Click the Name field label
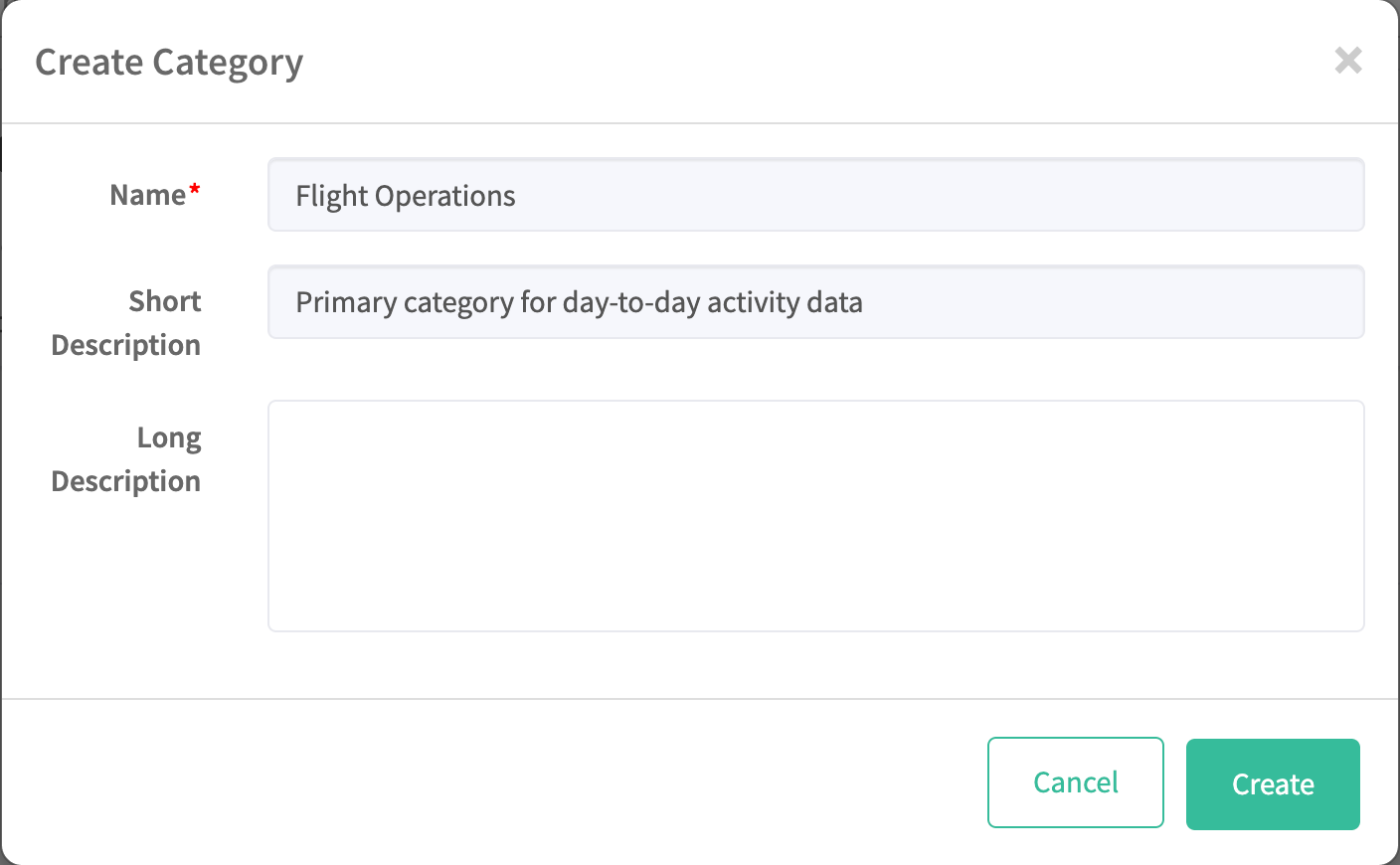Image resolution: width=1400 pixels, height=865 pixels. (147, 195)
